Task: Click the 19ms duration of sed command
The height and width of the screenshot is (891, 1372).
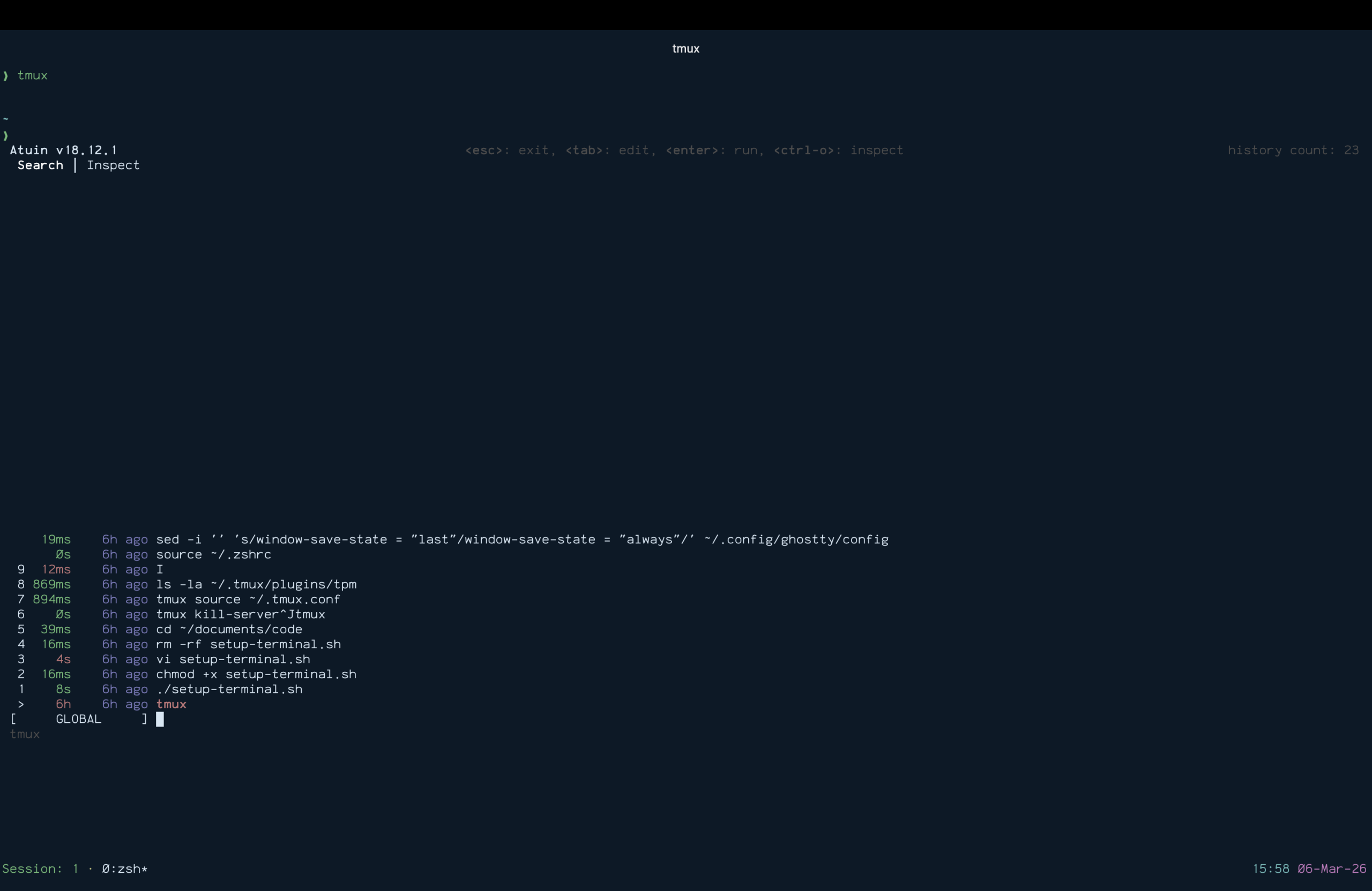Action: pyautogui.click(x=56, y=540)
